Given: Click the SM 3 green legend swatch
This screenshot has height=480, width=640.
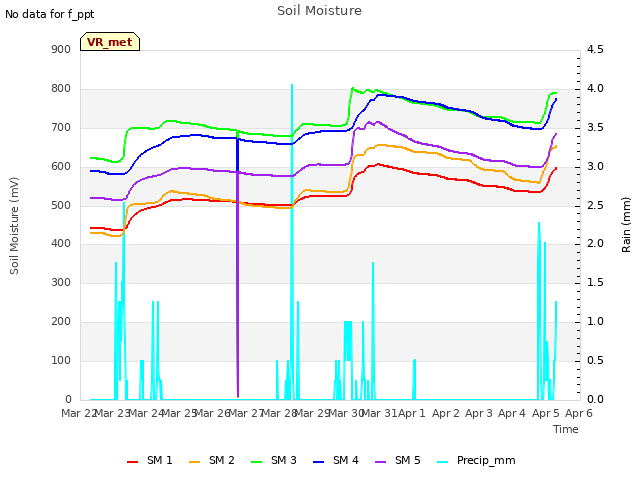Looking at the screenshot, I should tap(257, 462).
